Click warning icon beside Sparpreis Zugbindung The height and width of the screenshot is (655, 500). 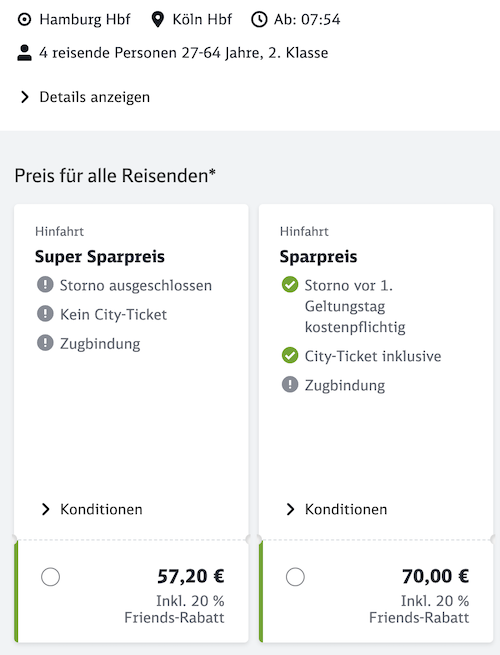click(290, 384)
